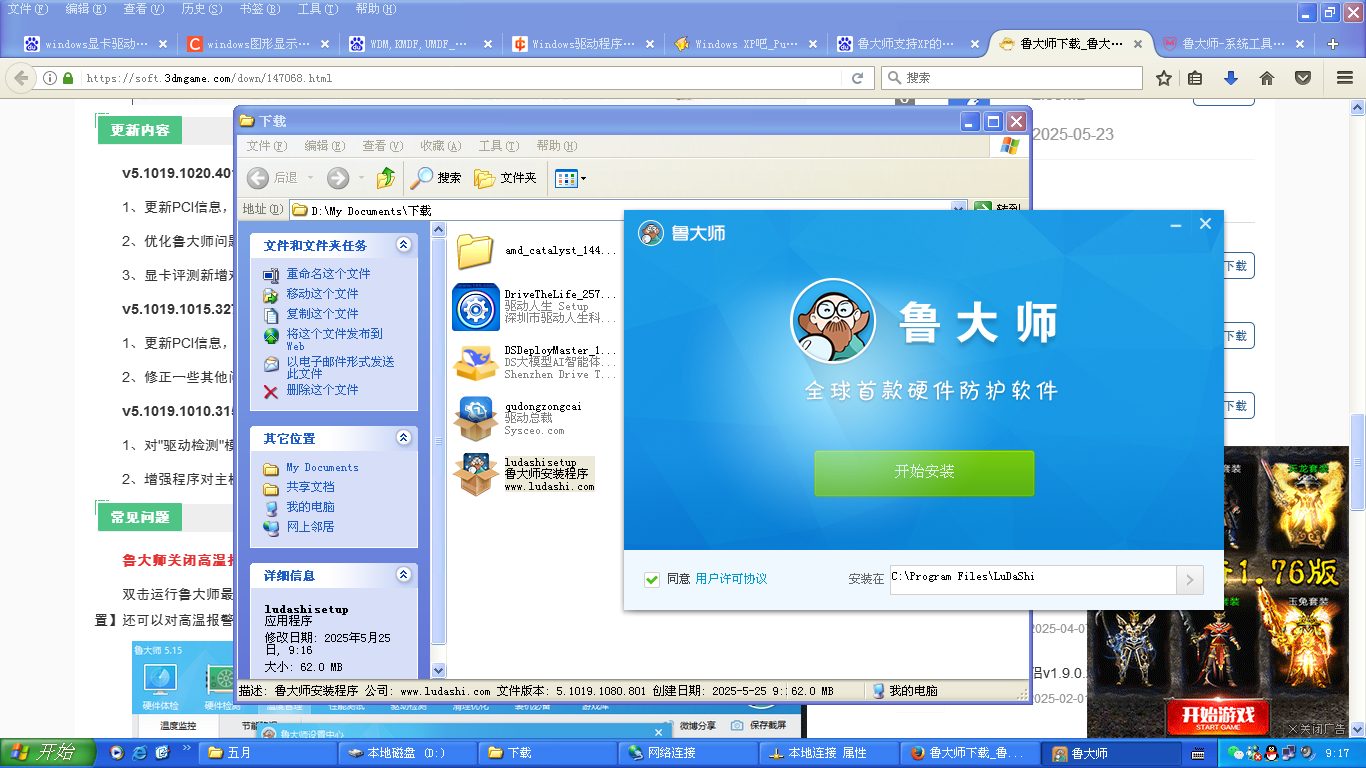The width and height of the screenshot is (1366, 768).
Task: Switch to 鲁大师-系统工具 browser tab
Action: [1233, 44]
